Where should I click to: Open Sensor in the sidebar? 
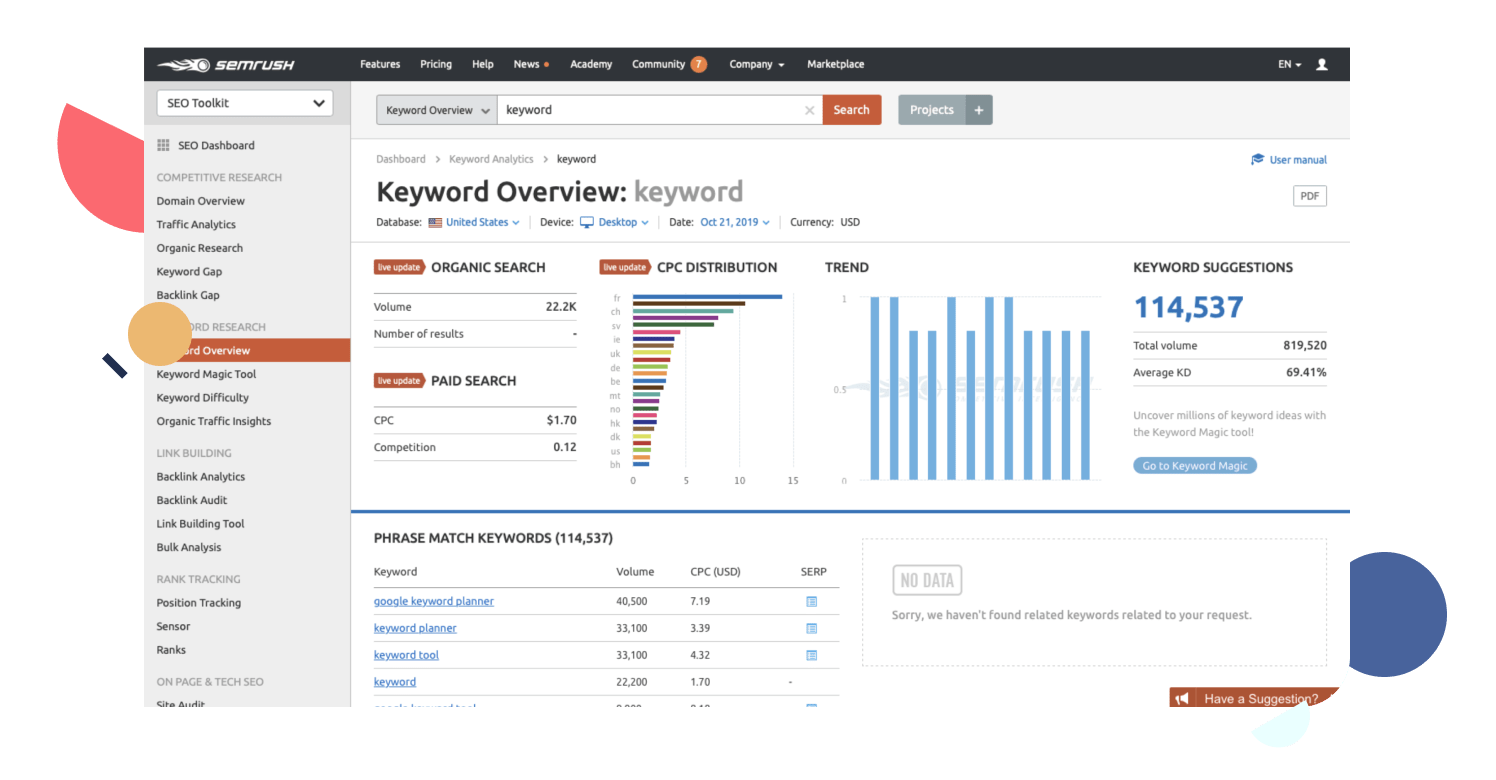pos(173,626)
